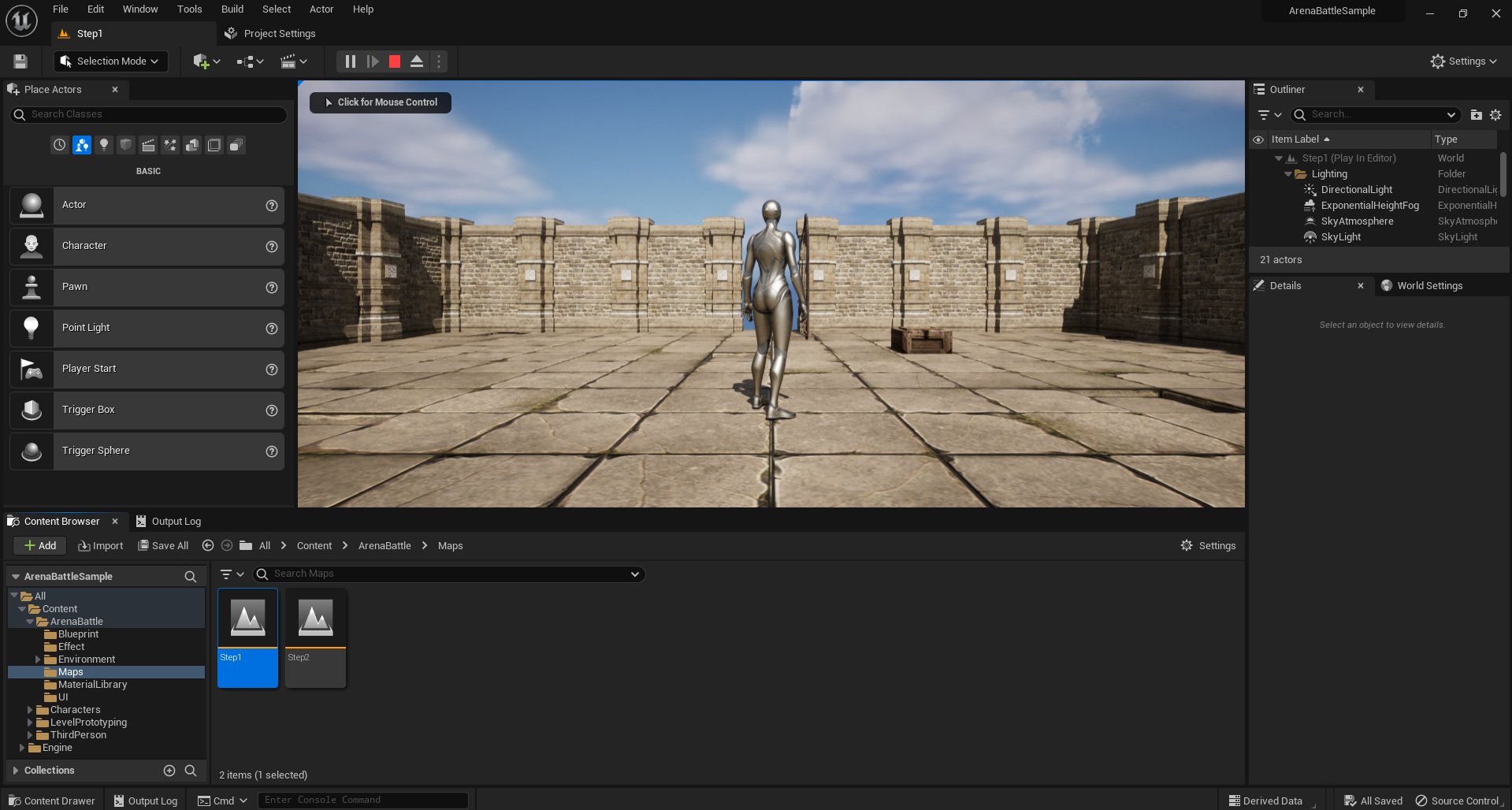This screenshot has width=1512, height=810.
Task: Select Trigger Box in the Place Actors list
Action: coord(147,410)
